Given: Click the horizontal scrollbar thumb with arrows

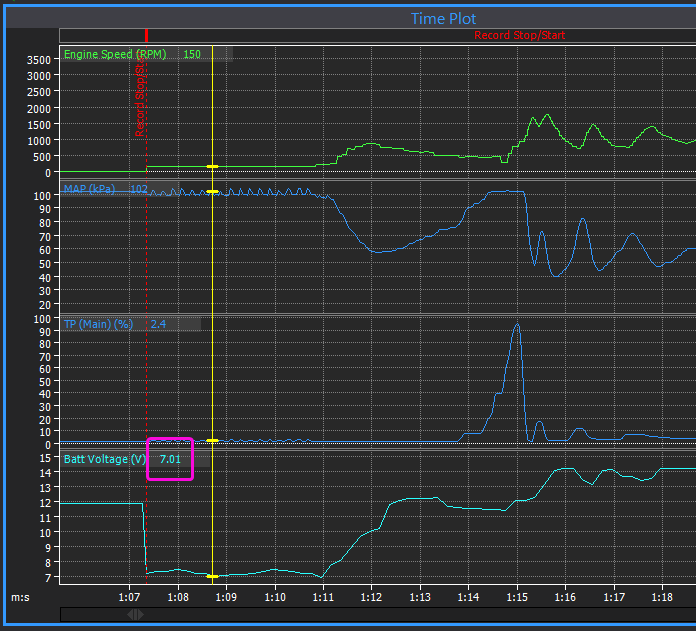Looking at the screenshot, I should pos(135,615).
